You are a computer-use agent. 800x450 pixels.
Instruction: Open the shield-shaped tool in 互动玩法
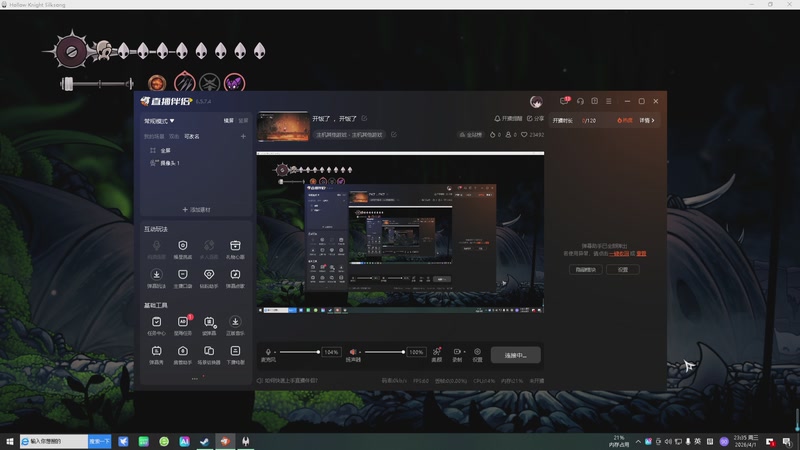[183, 249]
